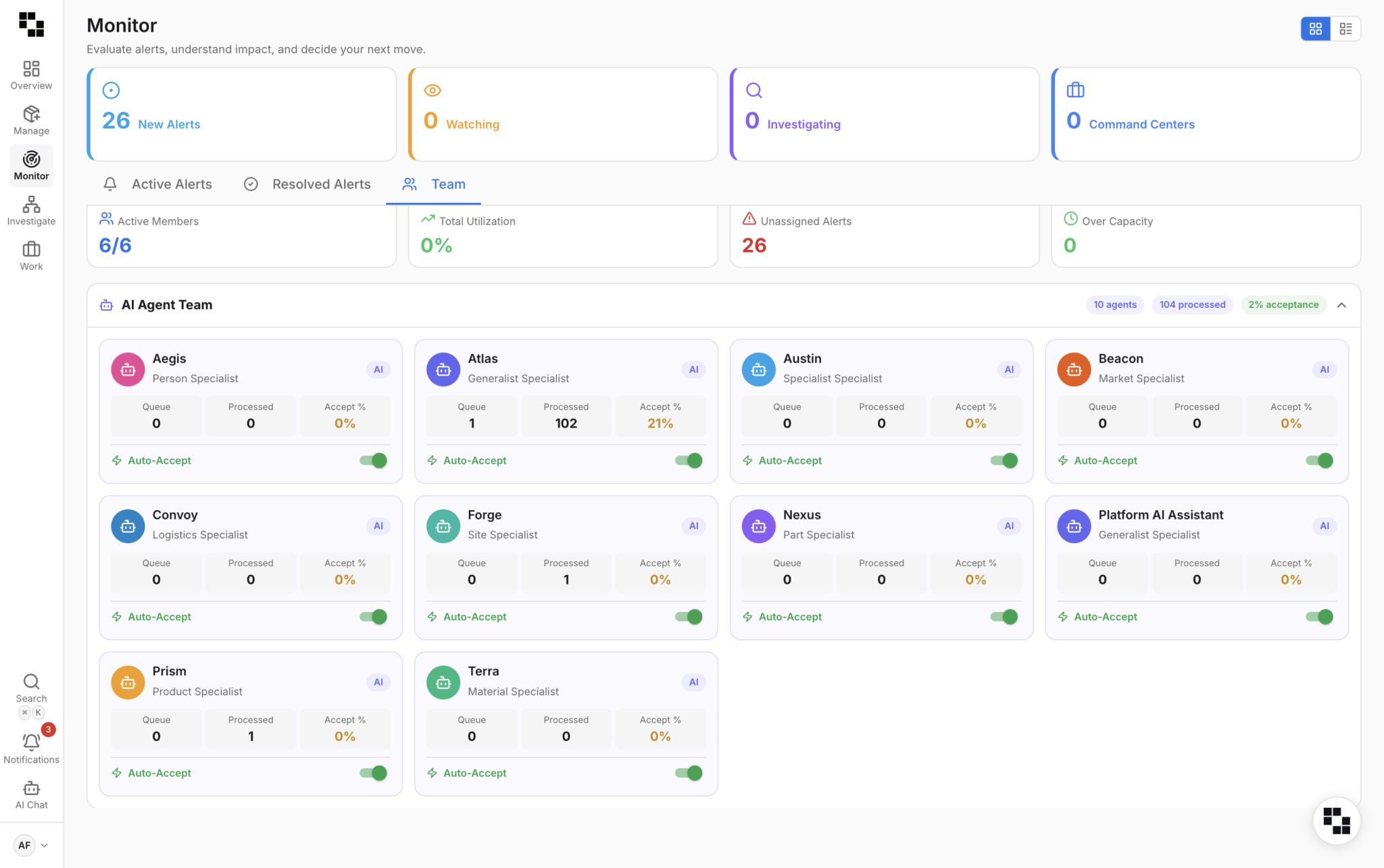Click Platform AI Assistant avatar icon
1384x868 pixels.
click(x=1074, y=526)
